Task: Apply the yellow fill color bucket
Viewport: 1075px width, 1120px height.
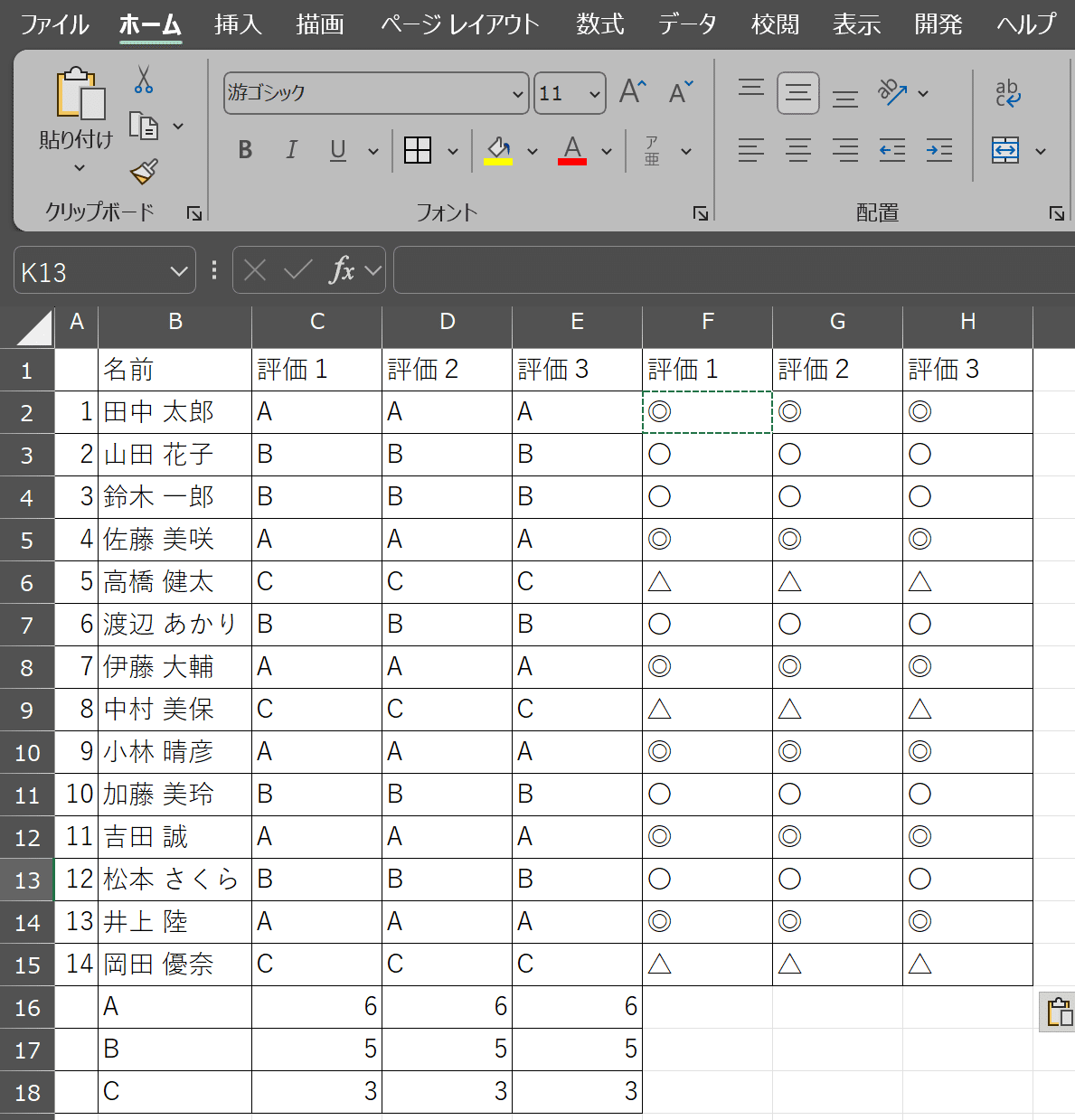Action: pyautogui.click(x=498, y=150)
